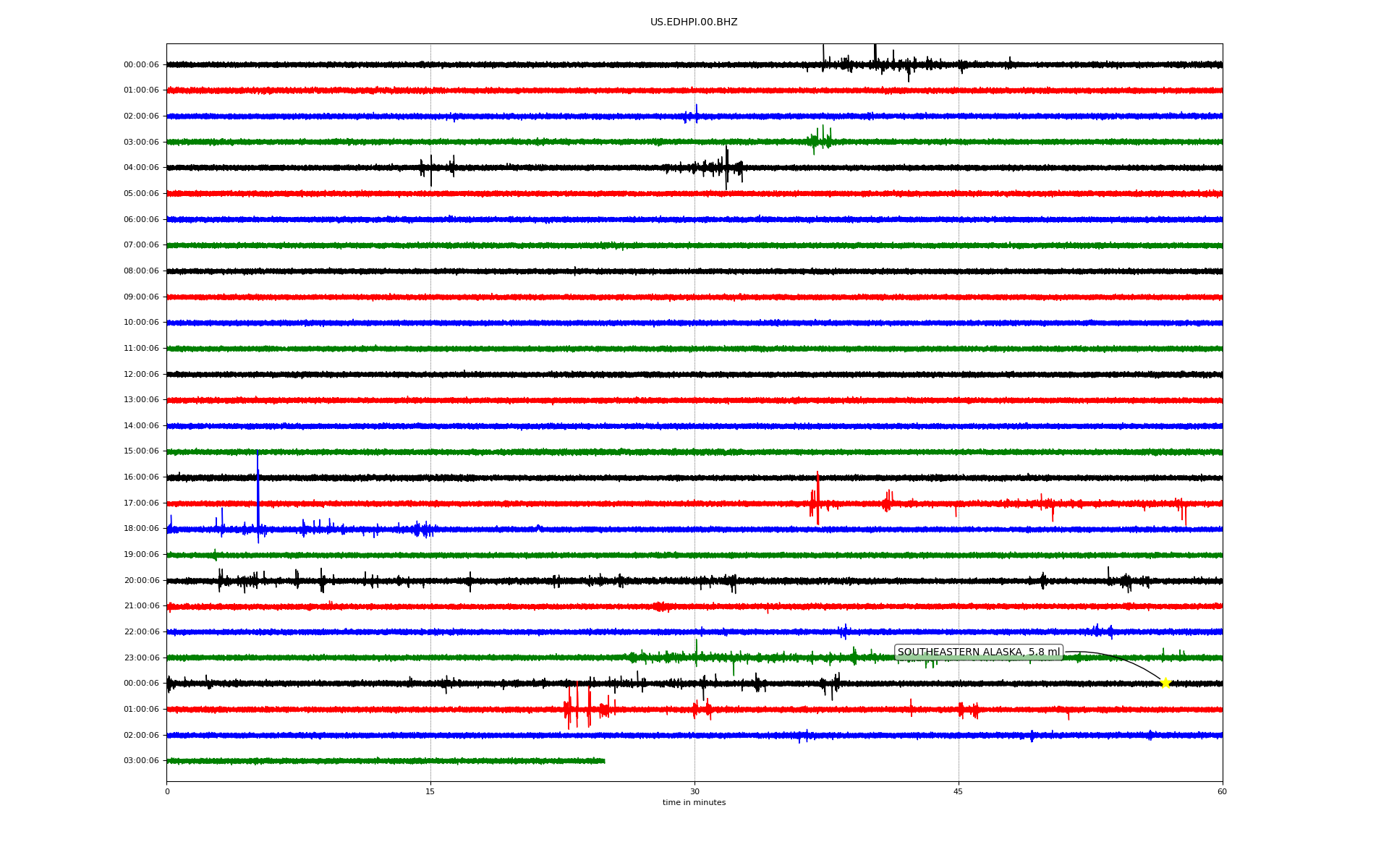Click the US.EDHPI.00.BHZ plot title
This screenshot has height=868, width=1389.
[693, 22]
